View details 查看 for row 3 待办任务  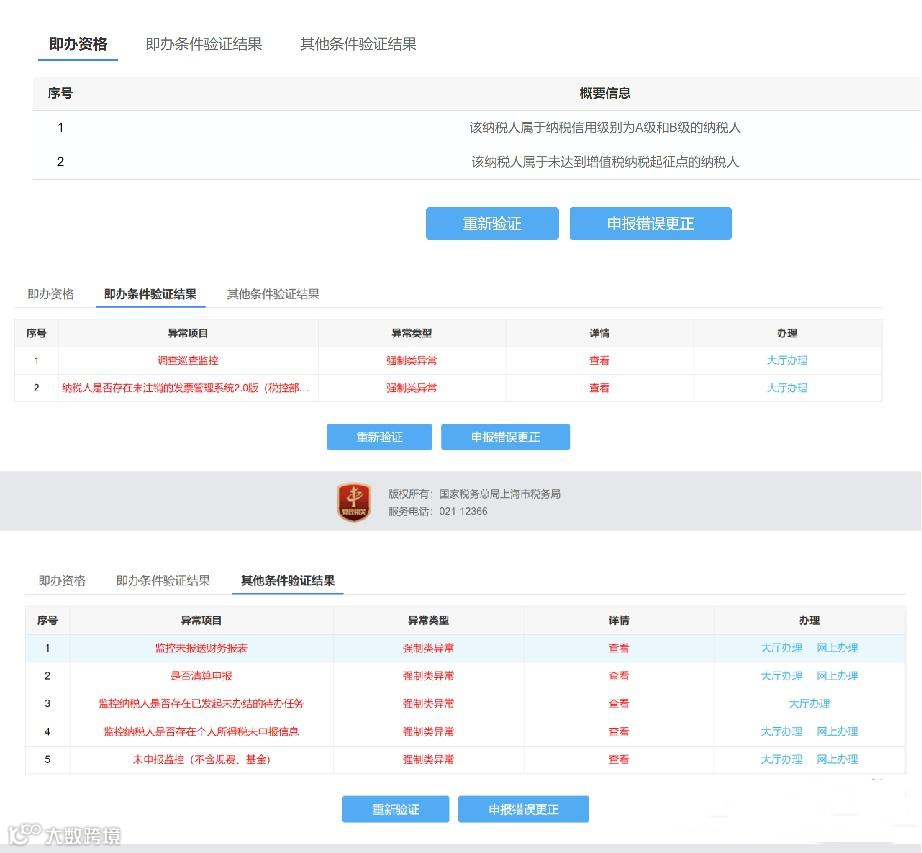[x=619, y=704]
